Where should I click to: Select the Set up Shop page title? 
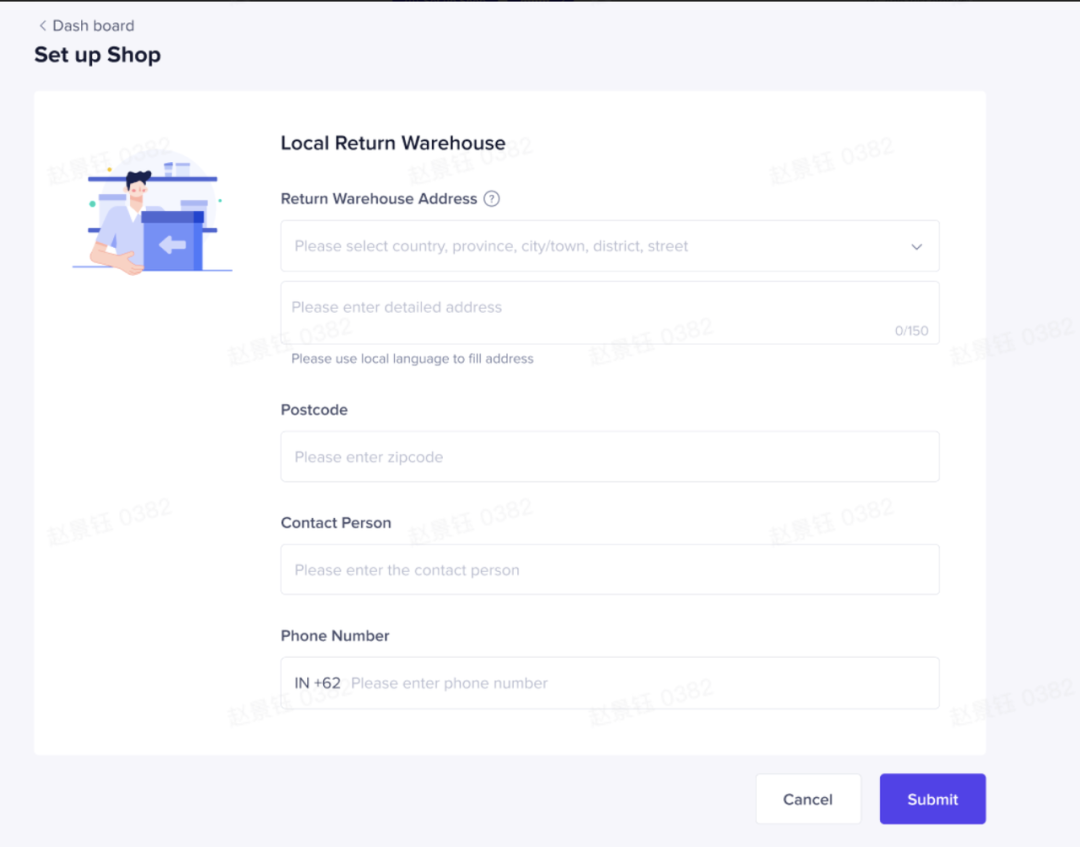(98, 54)
